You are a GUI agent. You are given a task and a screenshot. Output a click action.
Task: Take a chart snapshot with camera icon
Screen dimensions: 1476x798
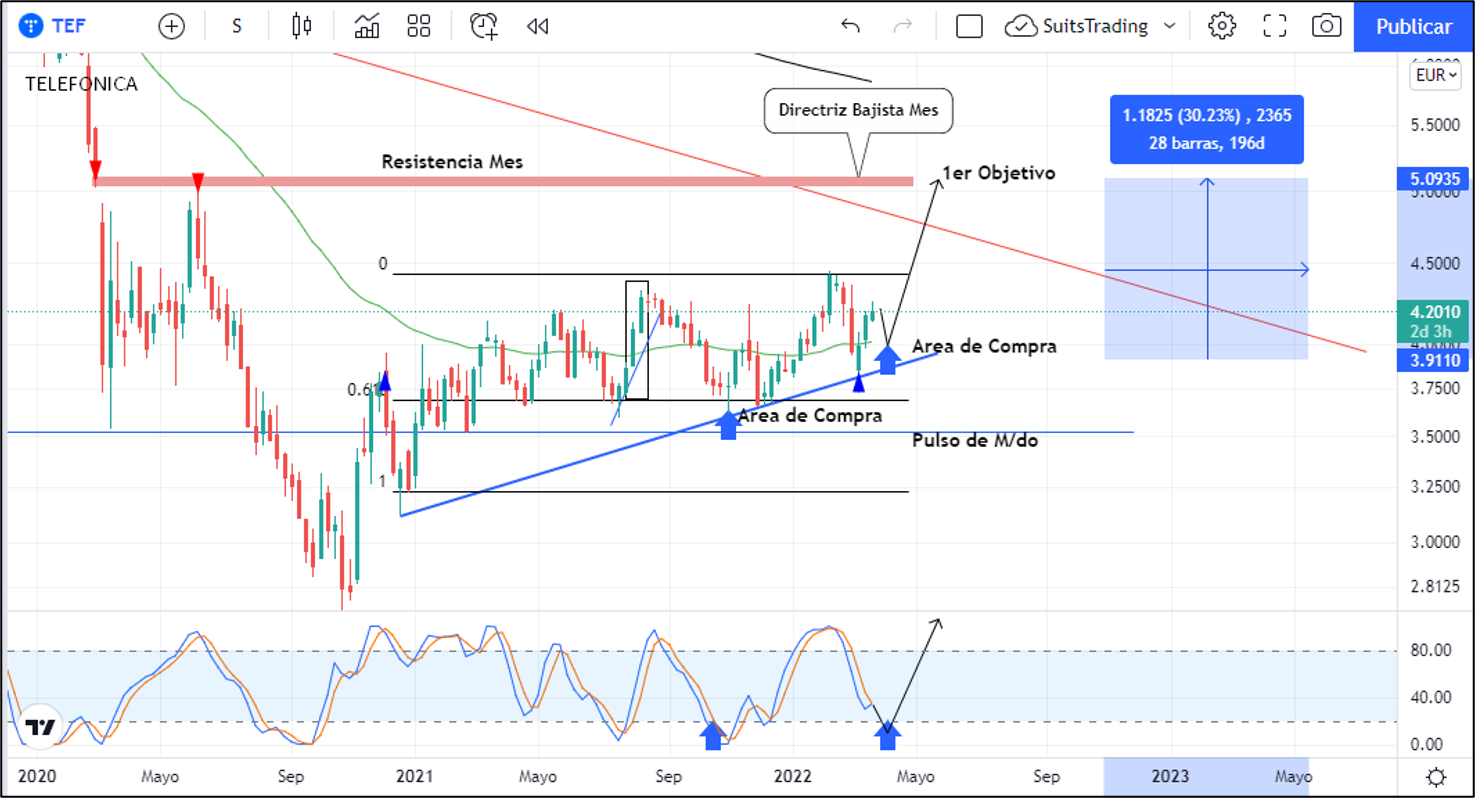pyautogui.click(x=1326, y=26)
